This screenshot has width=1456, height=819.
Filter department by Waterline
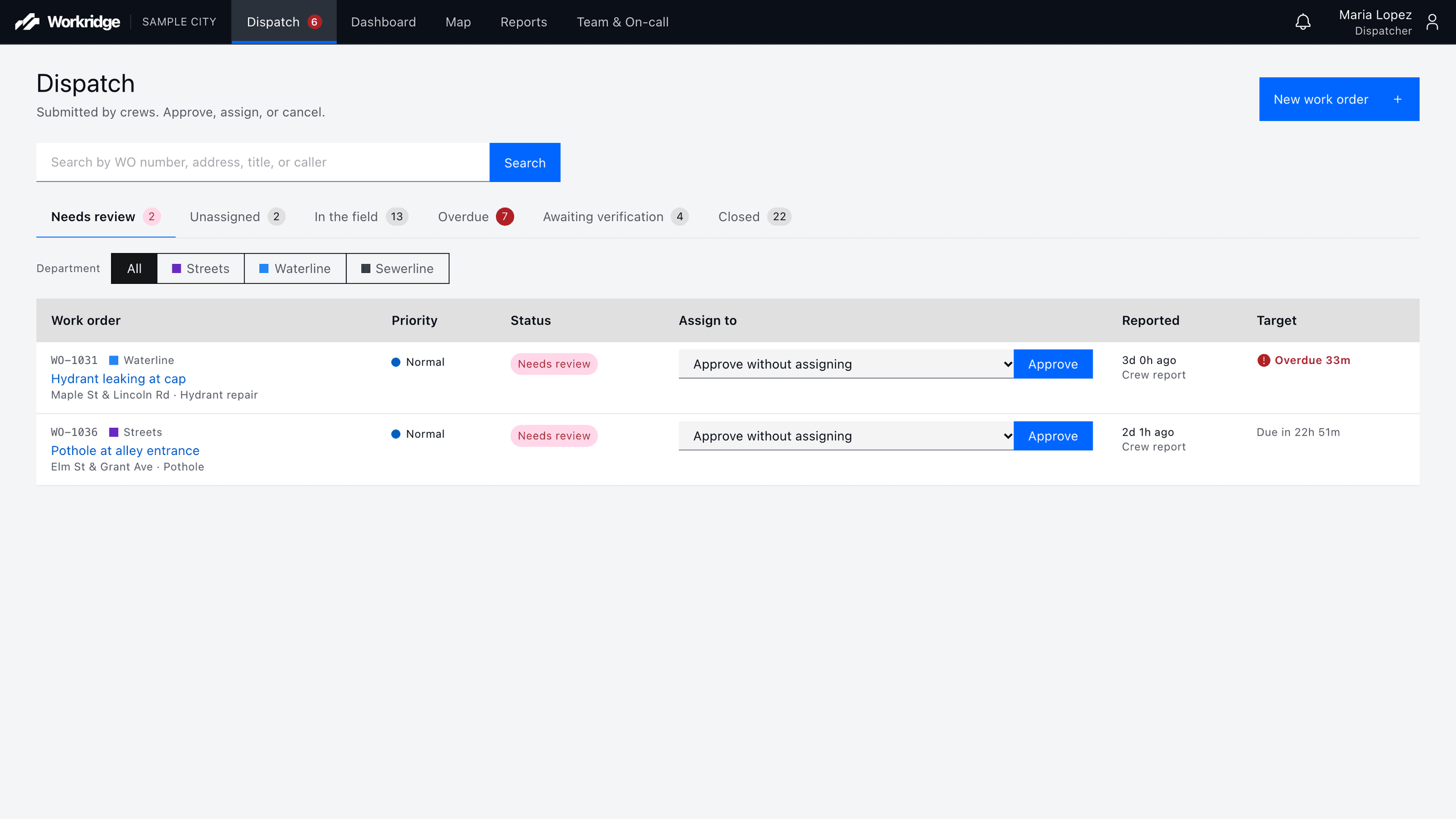coord(295,268)
